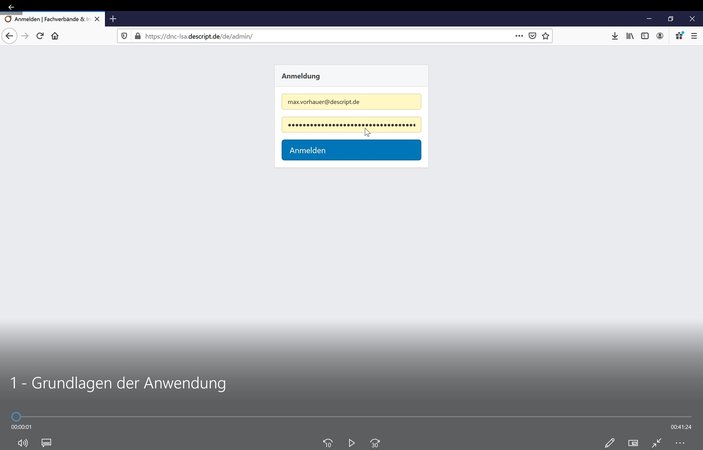Open the downloads arrow icon

click(615, 36)
